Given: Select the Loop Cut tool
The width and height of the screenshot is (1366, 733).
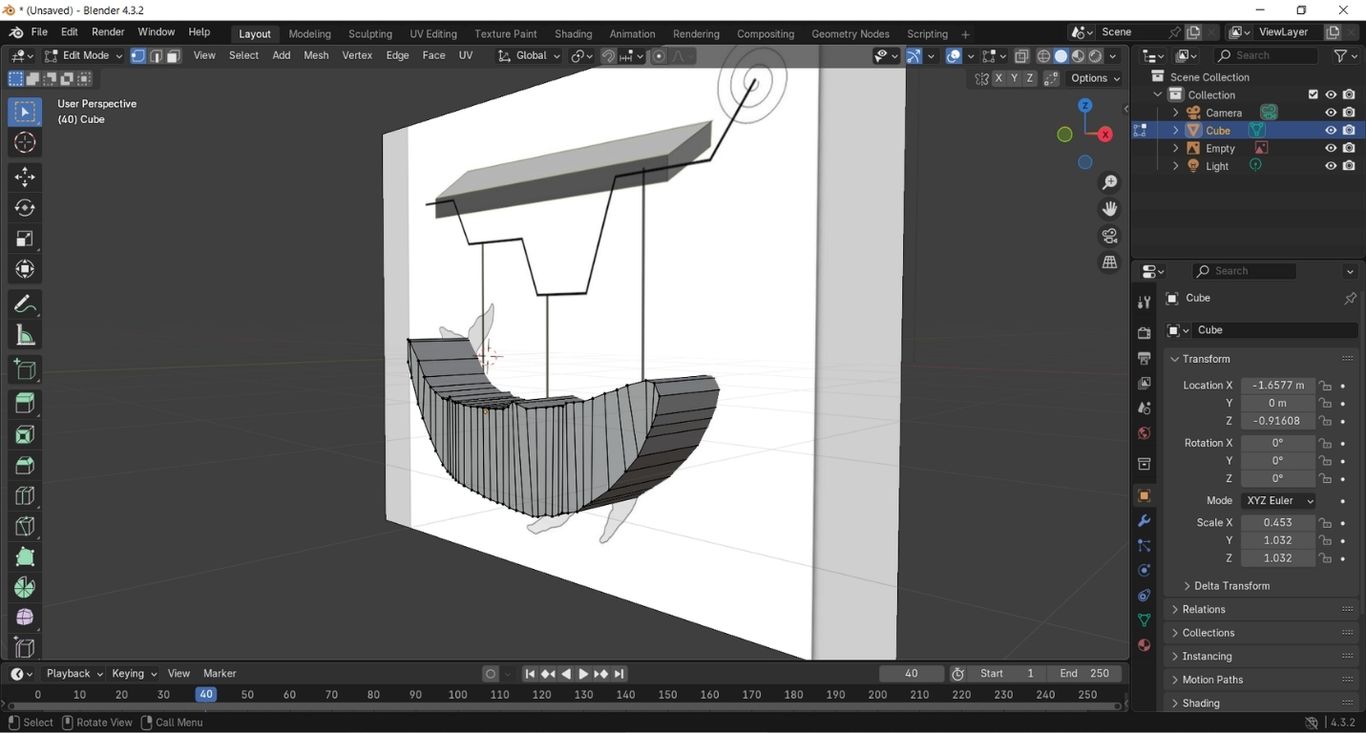Looking at the screenshot, I should [25, 496].
